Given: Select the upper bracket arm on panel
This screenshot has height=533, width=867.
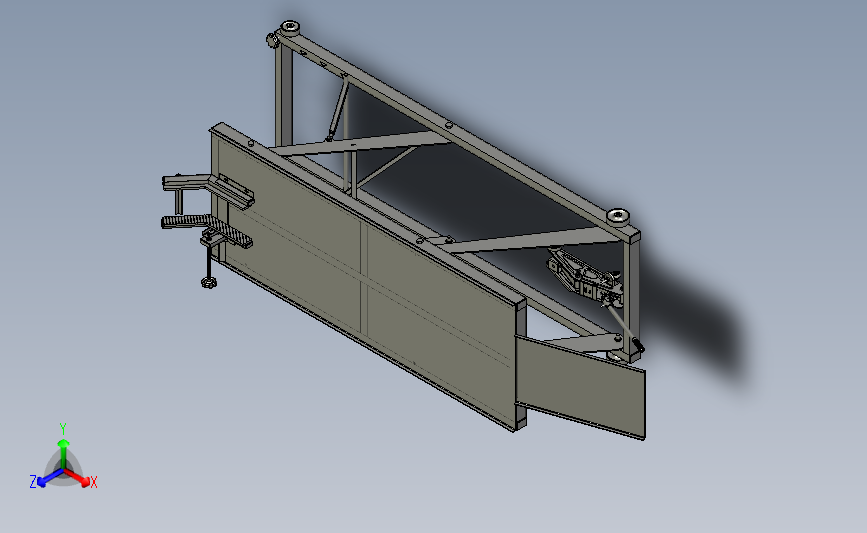Looking at the screenshot, I should pyautogui.click(x=207, y=189).
